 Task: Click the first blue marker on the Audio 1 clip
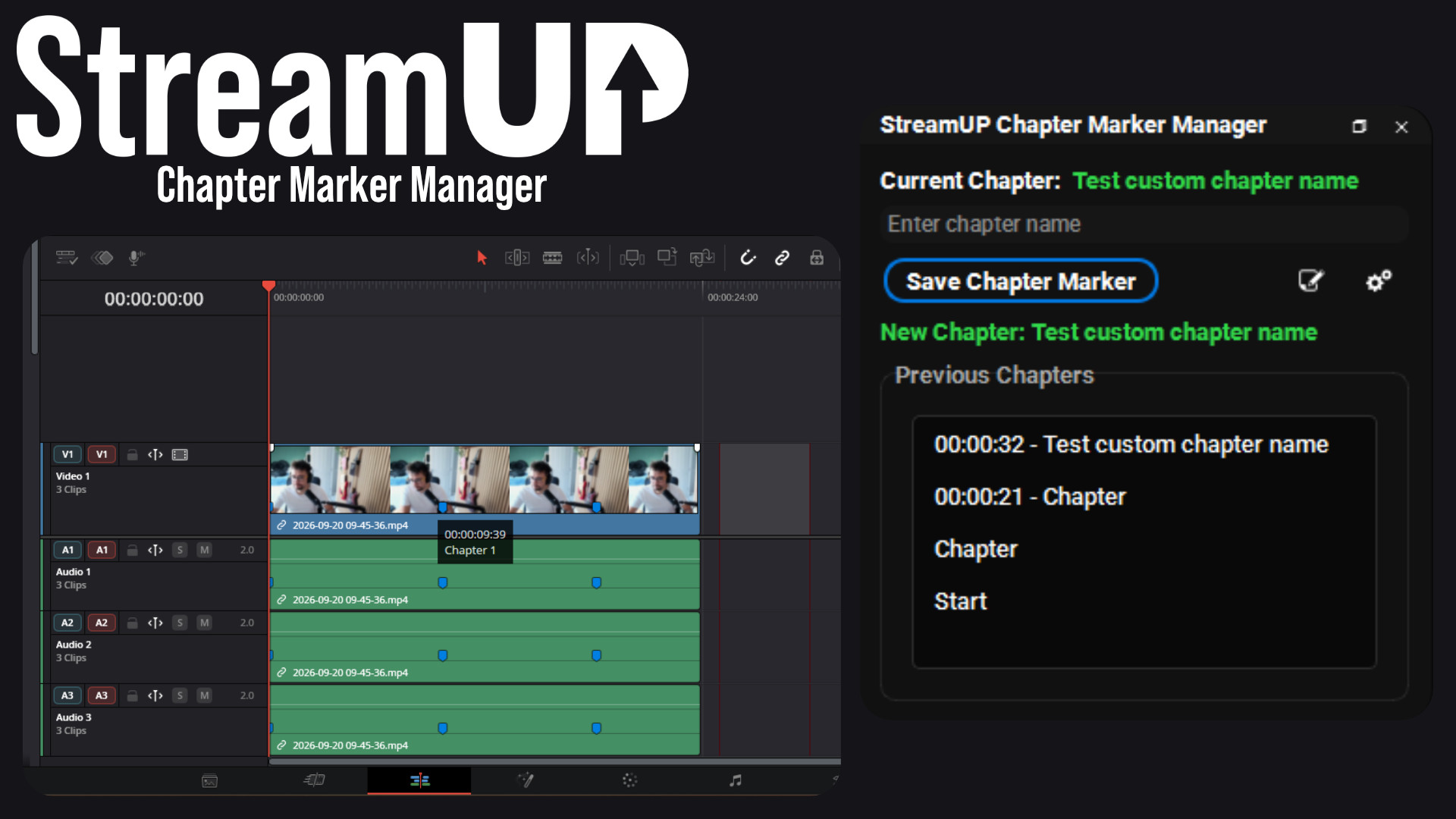coord(443,582)
